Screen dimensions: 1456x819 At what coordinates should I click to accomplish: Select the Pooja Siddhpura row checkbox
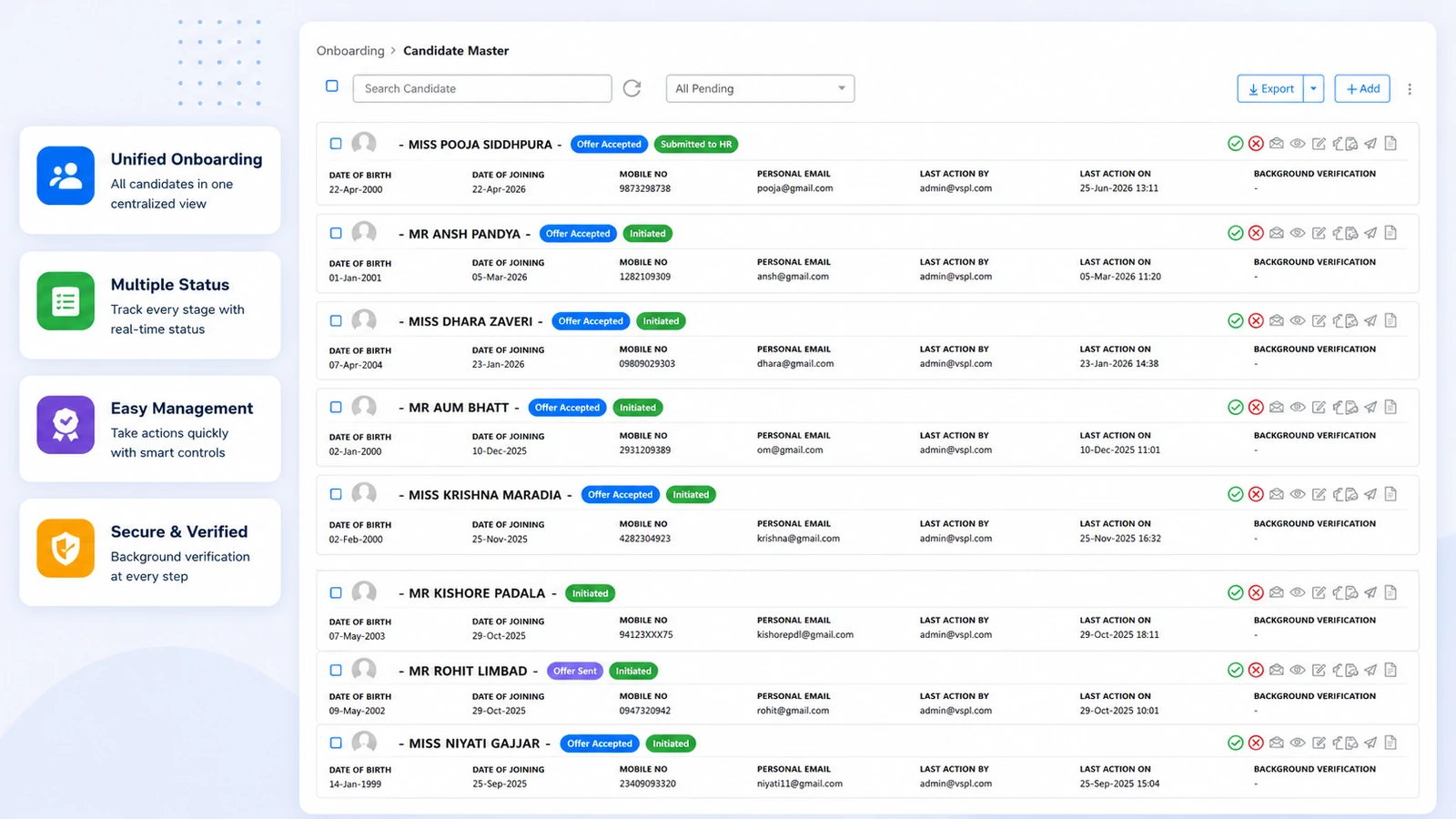[x=336, y=144]
